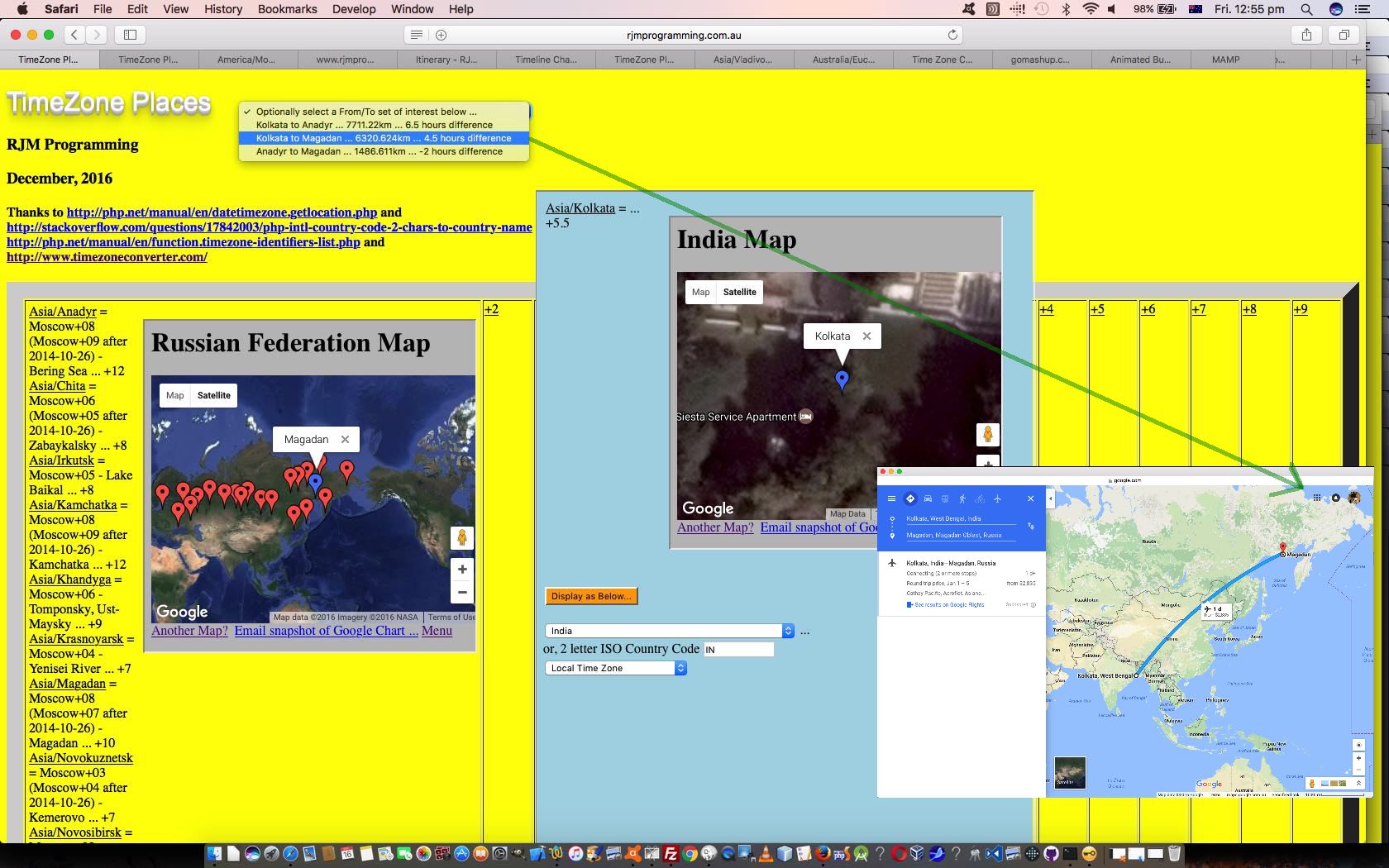The width and height of the screenshot is (1389, 868).
Task: Open Finder from the Dock
Action: 214,854
